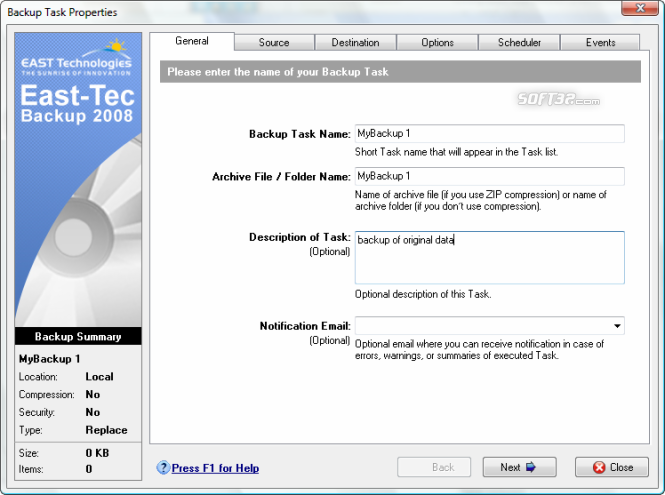Click the Backup Summary header
The height and width of the screenshot is (495, 665).
(78, 336)
